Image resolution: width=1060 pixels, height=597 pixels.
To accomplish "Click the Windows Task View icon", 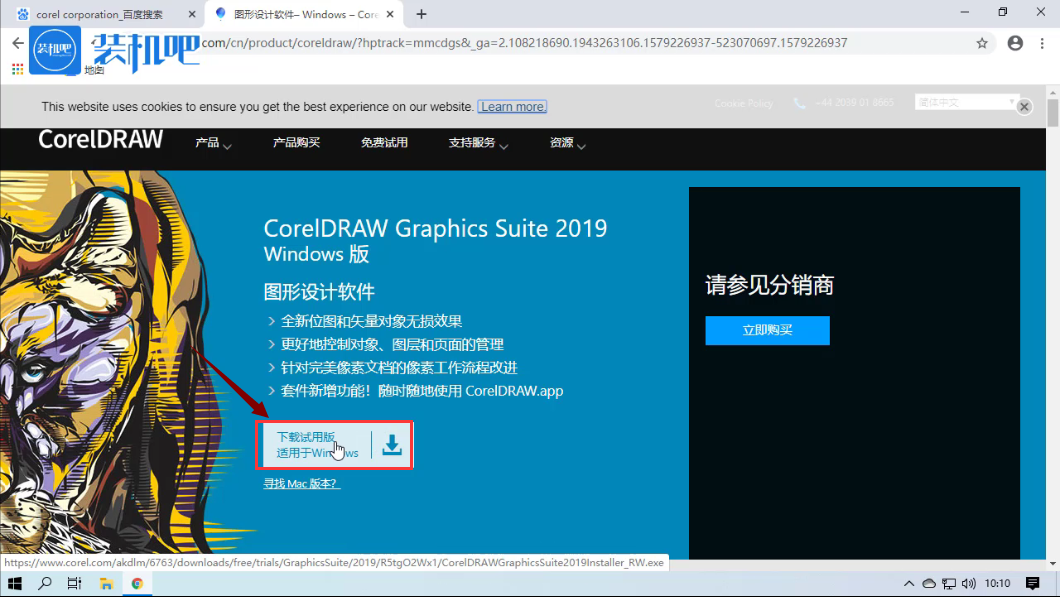I will point(74,583).
